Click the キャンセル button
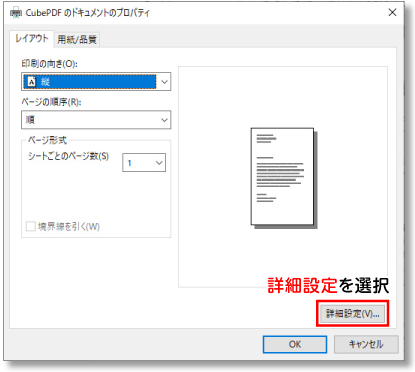The width and height of the screenshot is (415, 372). point(366,344)
